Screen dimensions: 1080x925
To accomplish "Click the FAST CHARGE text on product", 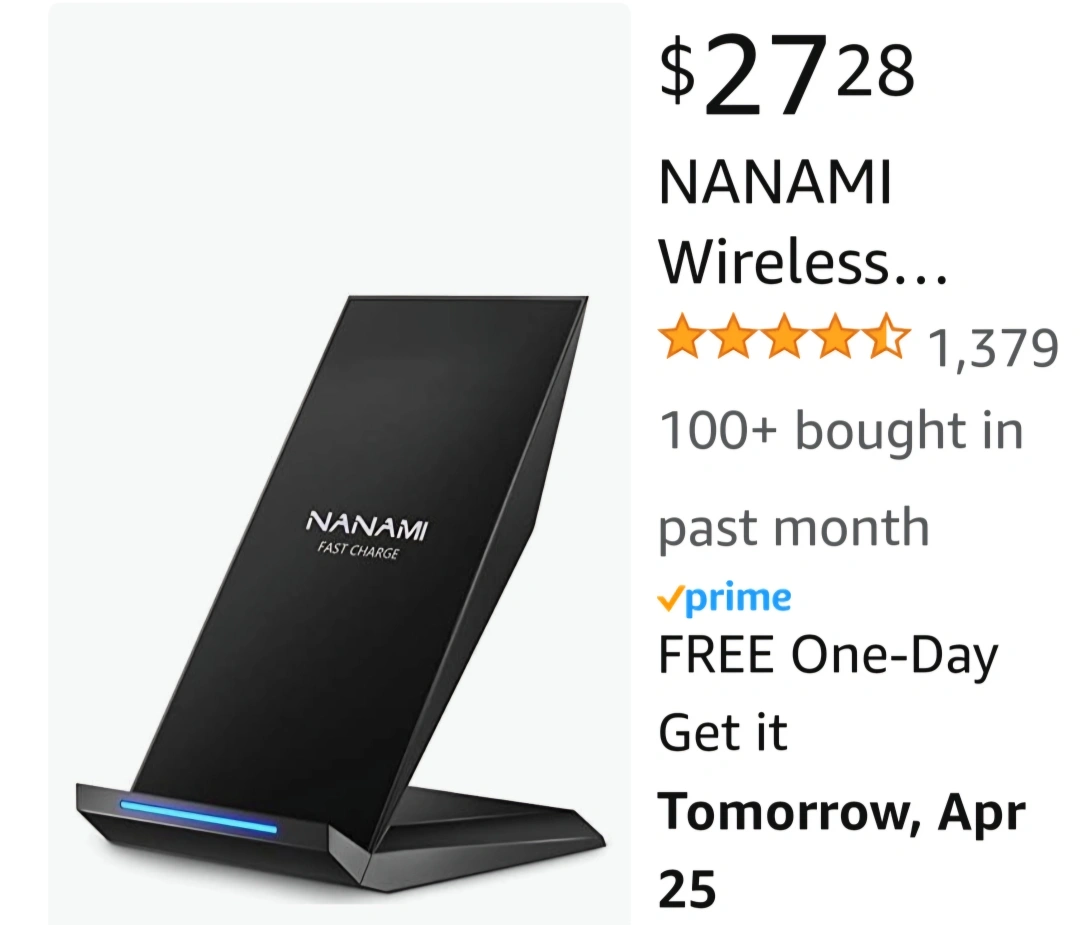I will coord(358,551).
